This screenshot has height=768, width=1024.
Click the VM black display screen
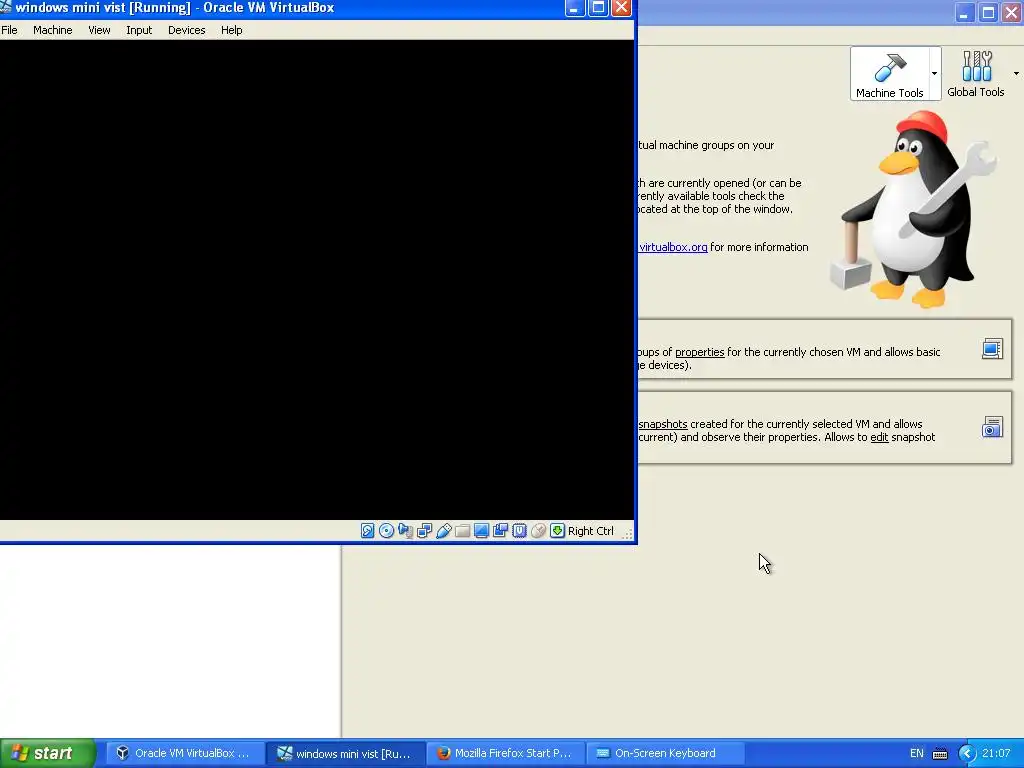(317, 280)
